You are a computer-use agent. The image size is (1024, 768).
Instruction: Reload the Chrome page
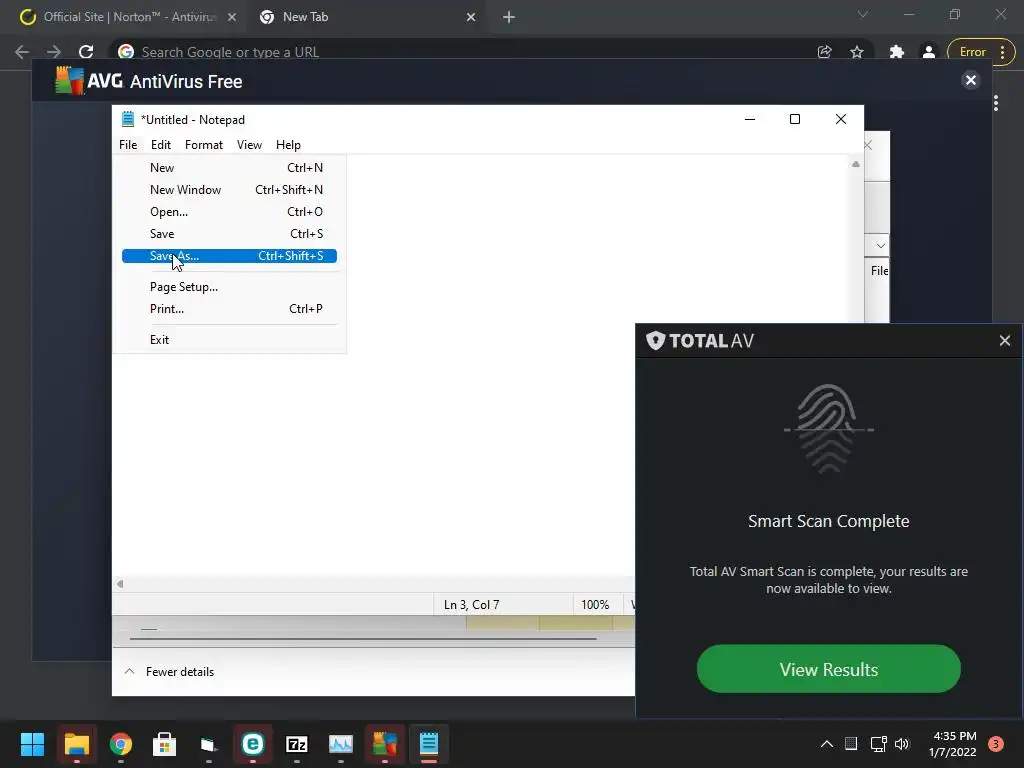[x=86, y=52]
